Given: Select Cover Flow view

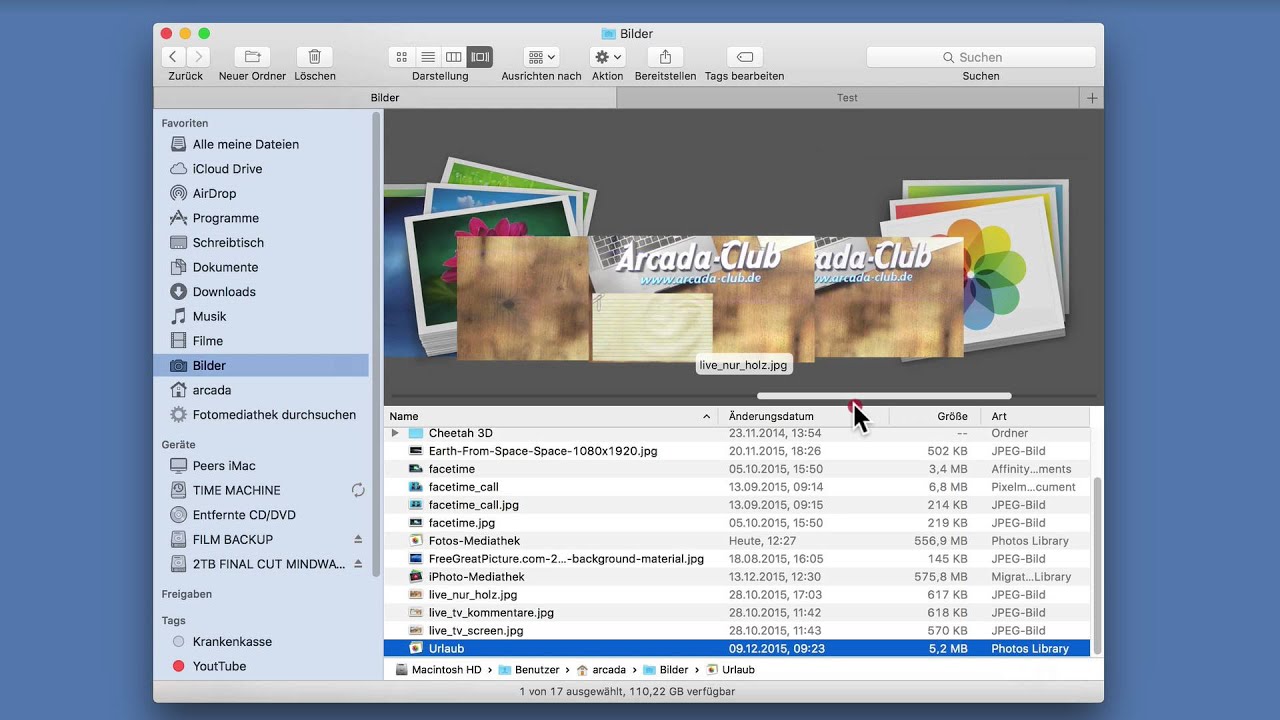Looking at the screenshot, I should click(480, 57).
